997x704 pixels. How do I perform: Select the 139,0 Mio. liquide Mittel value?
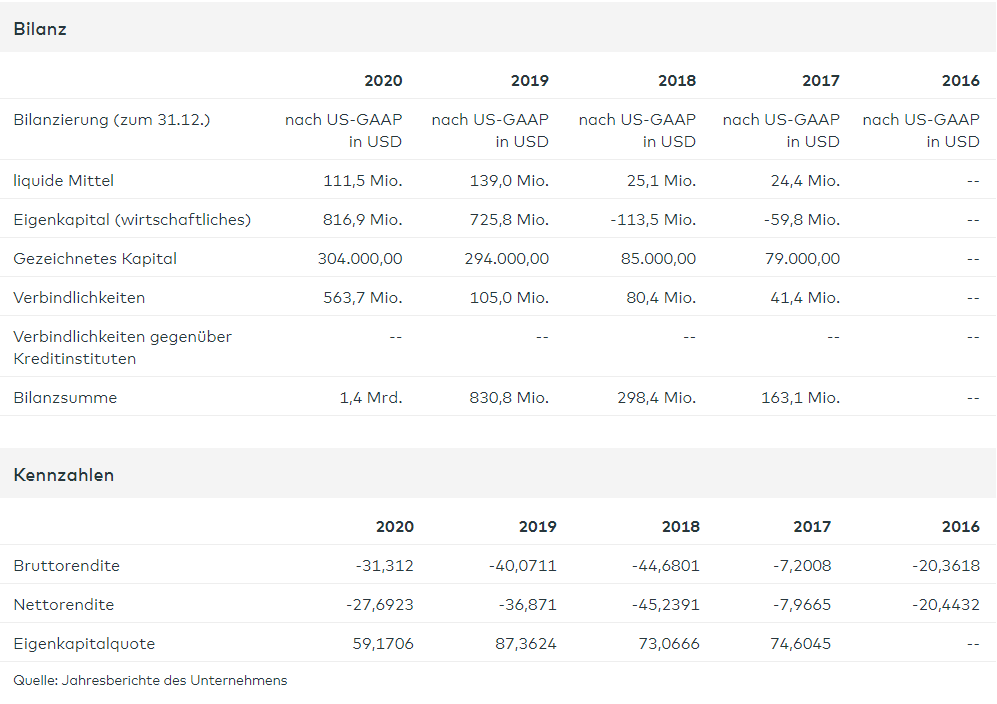509,181
